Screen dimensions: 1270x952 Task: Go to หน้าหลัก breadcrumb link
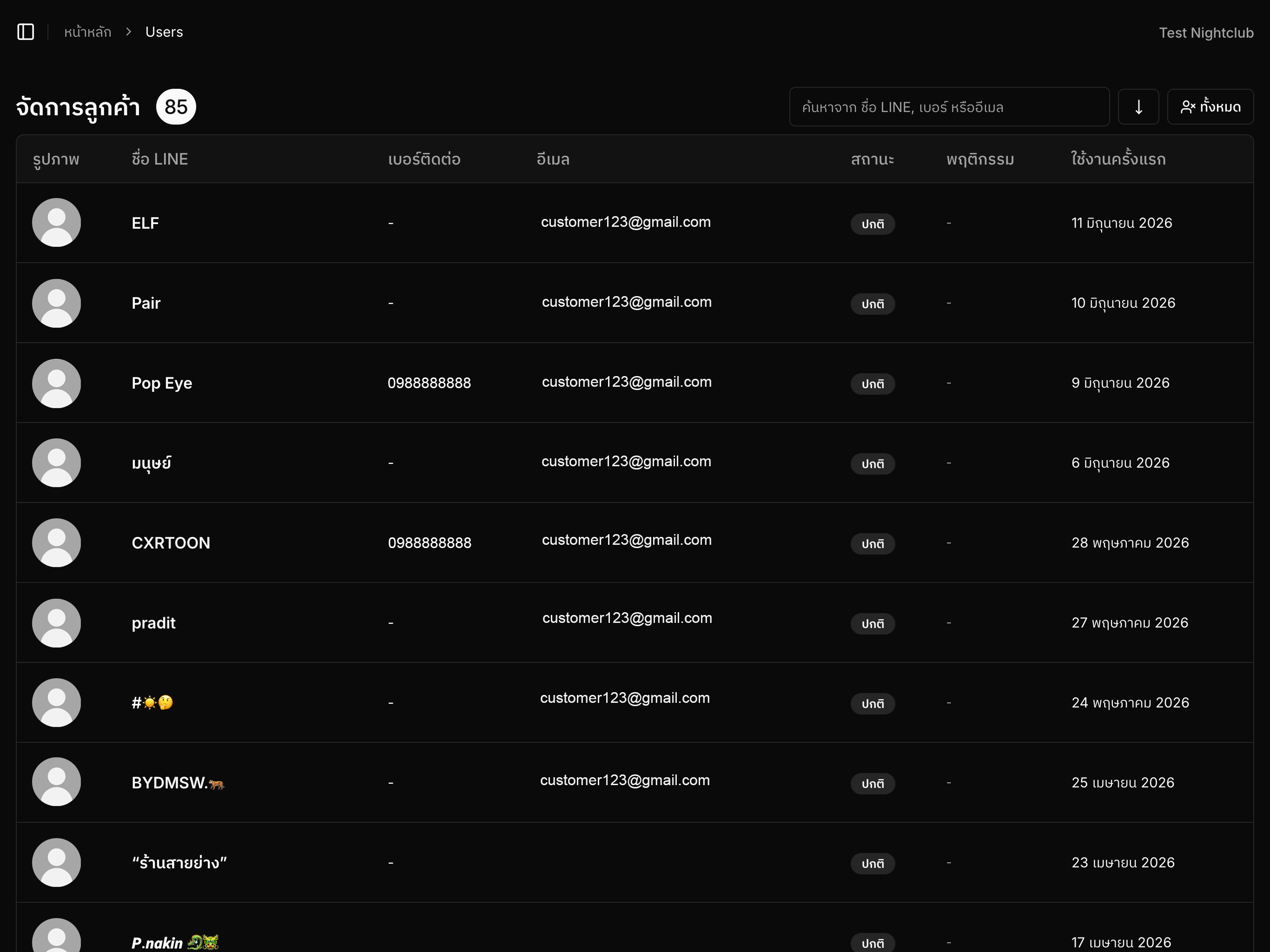pyautogui.click(x=88, y=32)
